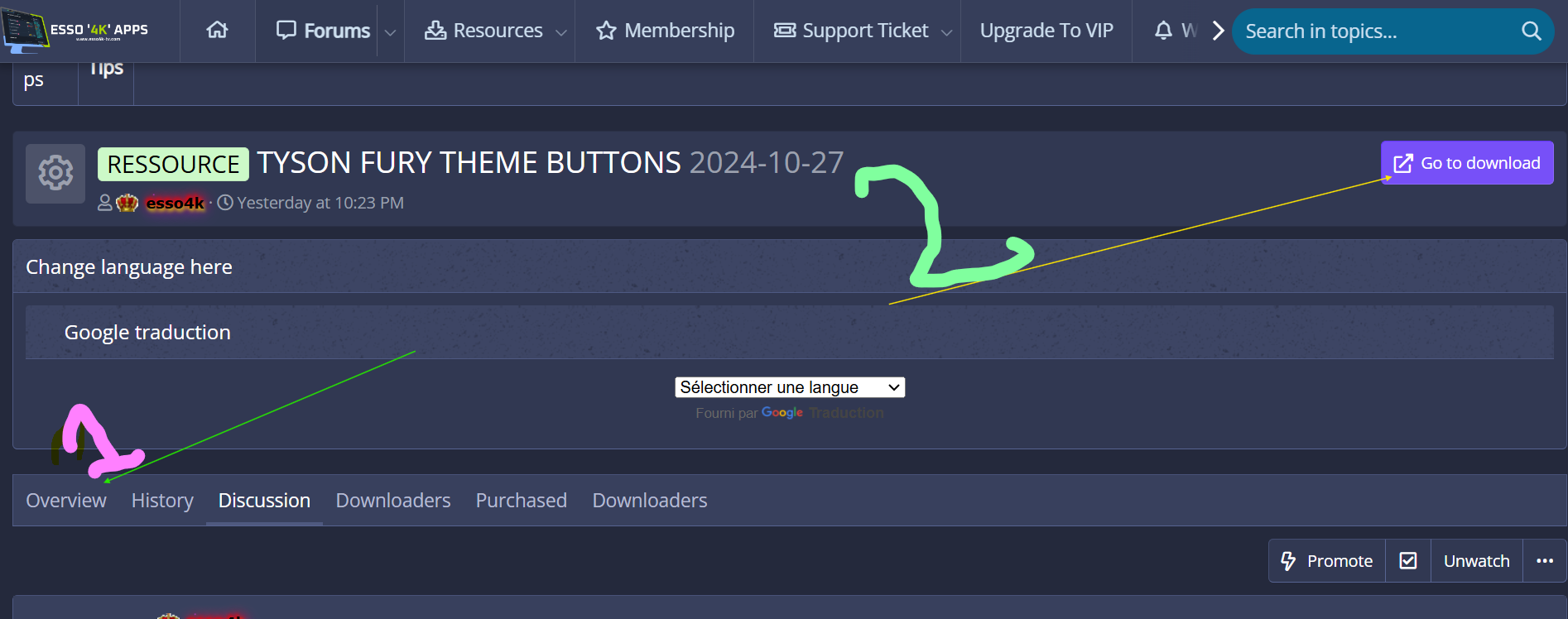Click the notification bell icon
1568x619 pixels.
(x=1163, y=31)
